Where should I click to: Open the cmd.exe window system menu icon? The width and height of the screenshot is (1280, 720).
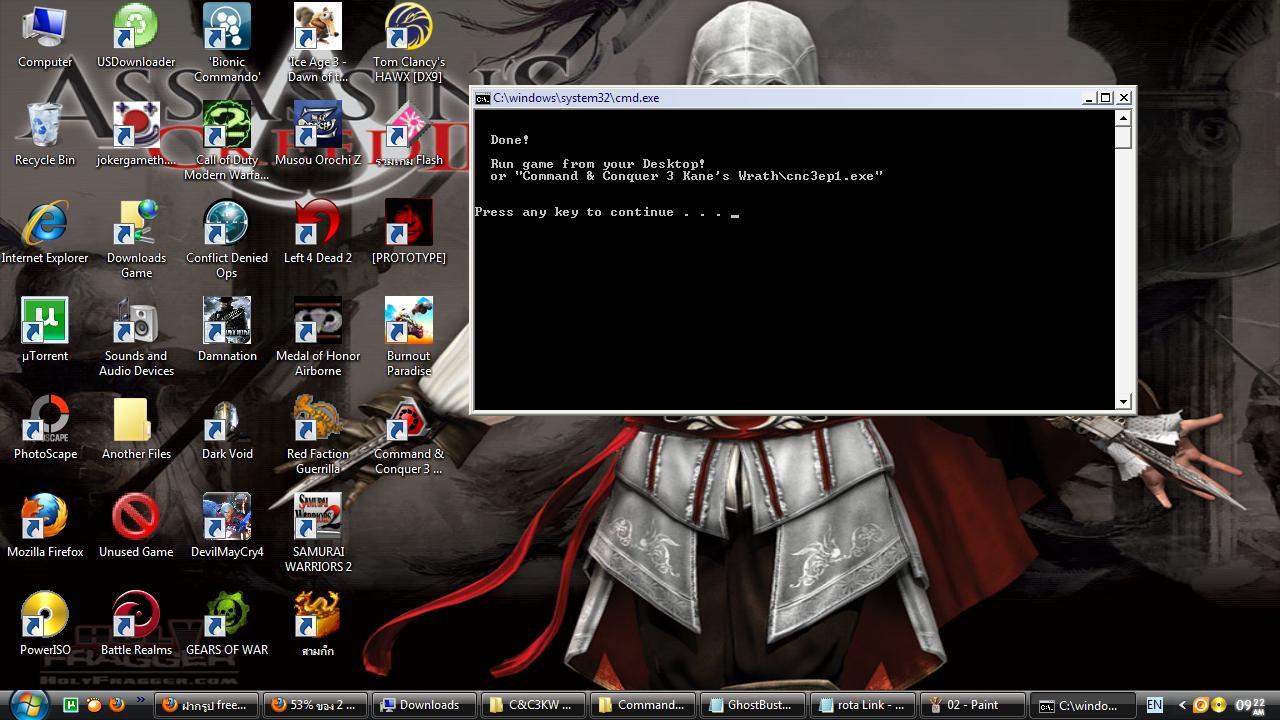(x=483, y=98)
